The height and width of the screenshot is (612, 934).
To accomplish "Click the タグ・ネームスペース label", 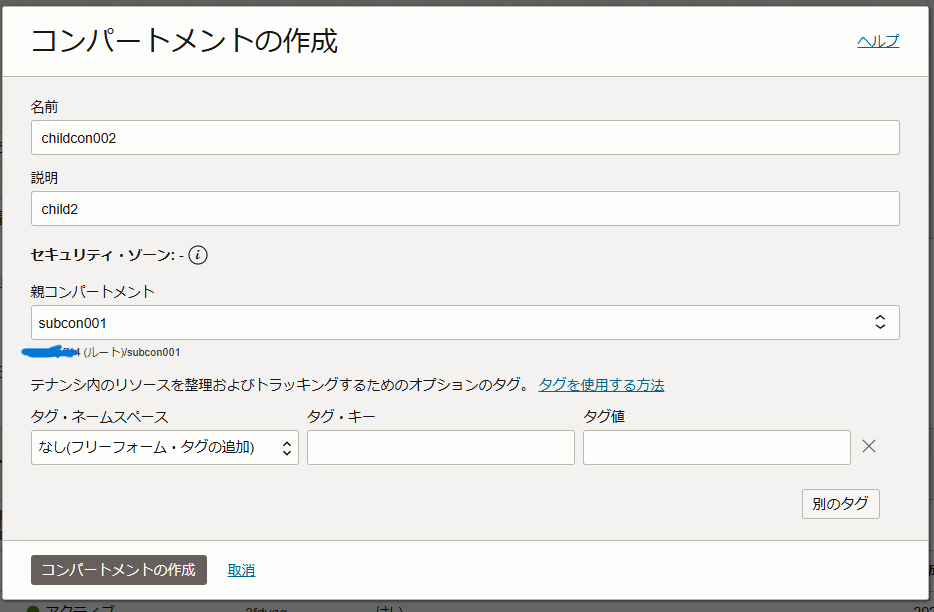I will point(99,417).
